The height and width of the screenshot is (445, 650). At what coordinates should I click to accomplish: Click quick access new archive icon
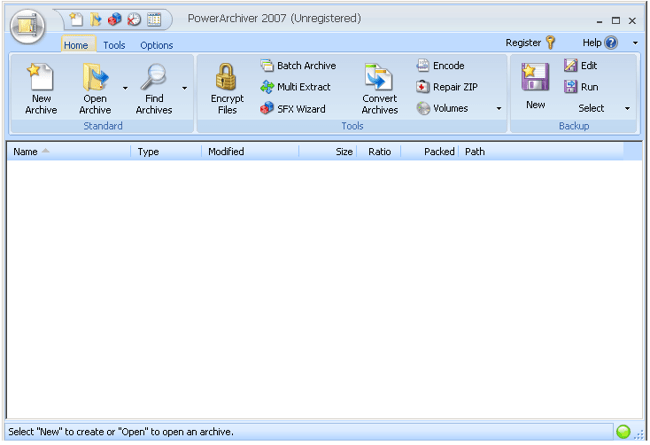(x=76, y=19)
